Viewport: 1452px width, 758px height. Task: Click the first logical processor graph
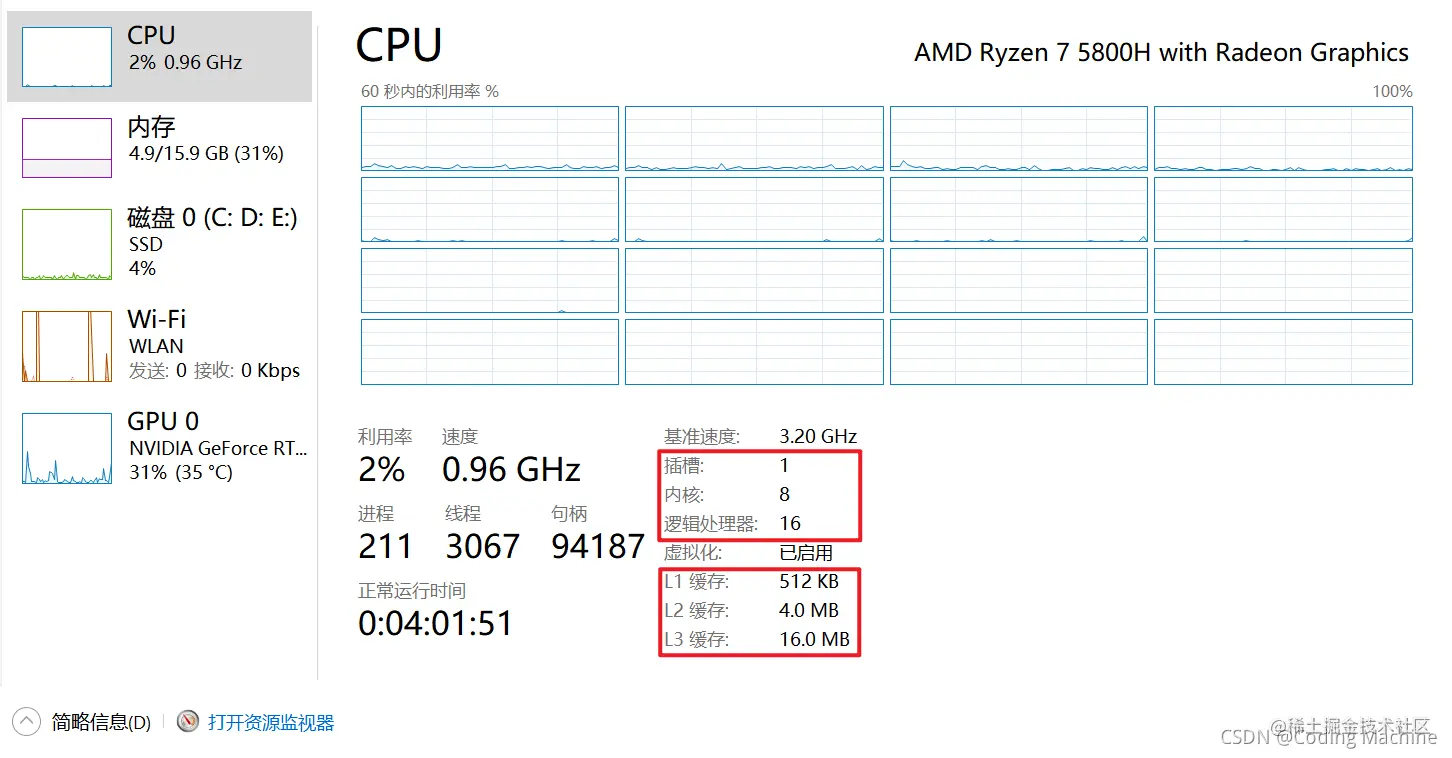(x=490, y=139)
